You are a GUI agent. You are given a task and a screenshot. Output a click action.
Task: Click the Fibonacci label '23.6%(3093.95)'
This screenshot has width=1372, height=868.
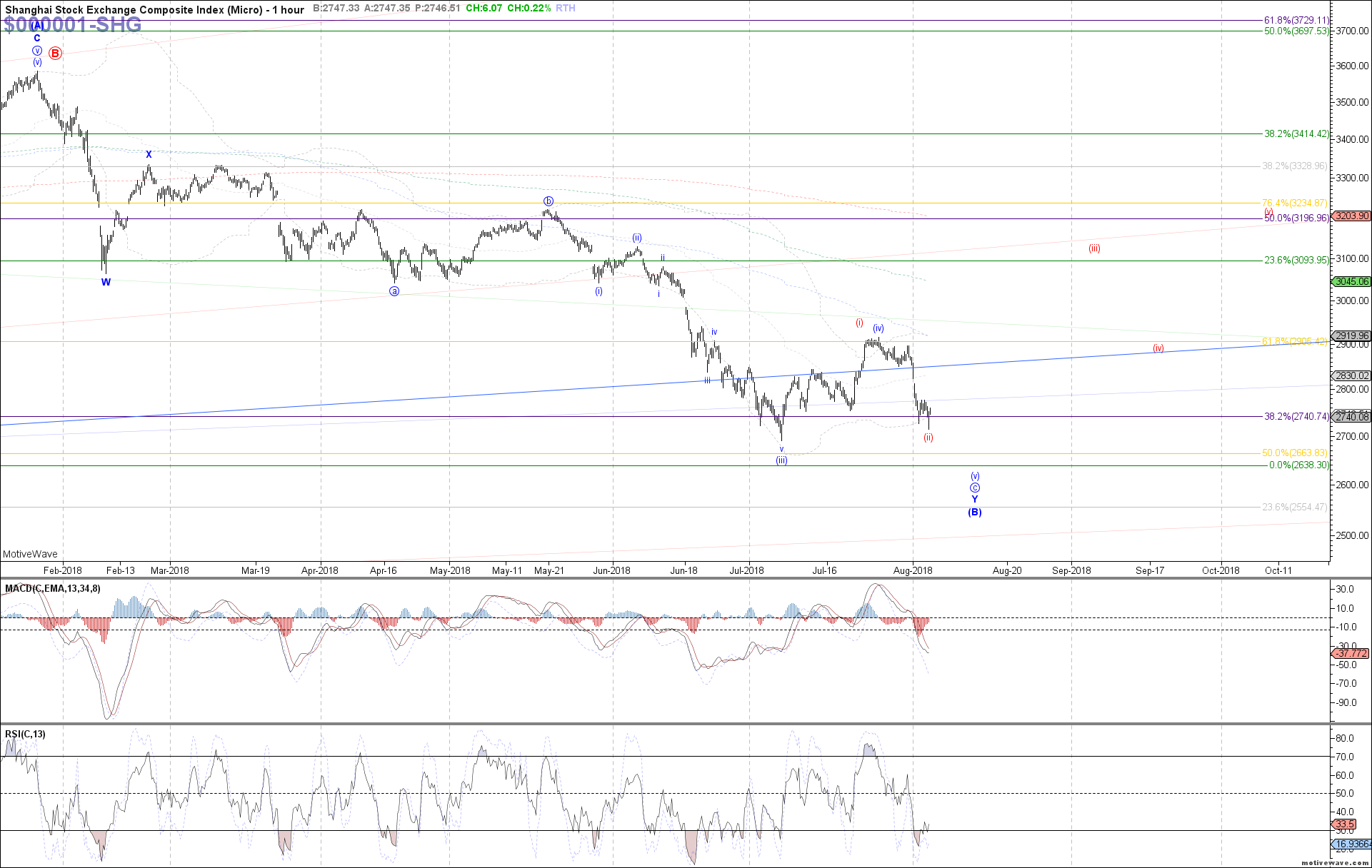pyautogui.click(x=1296, y=260)
